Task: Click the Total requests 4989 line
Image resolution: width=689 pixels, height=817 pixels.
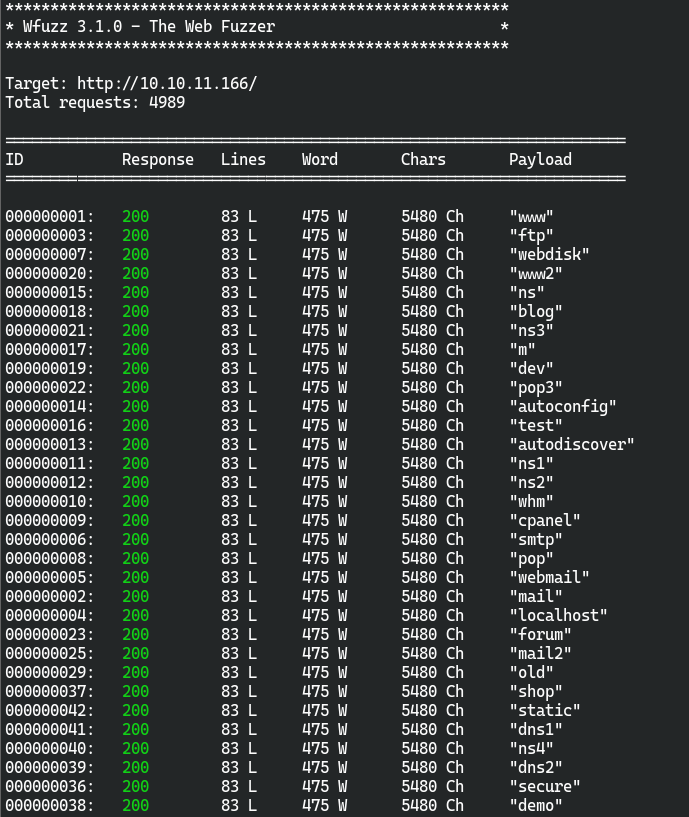Action: (95, 102)
